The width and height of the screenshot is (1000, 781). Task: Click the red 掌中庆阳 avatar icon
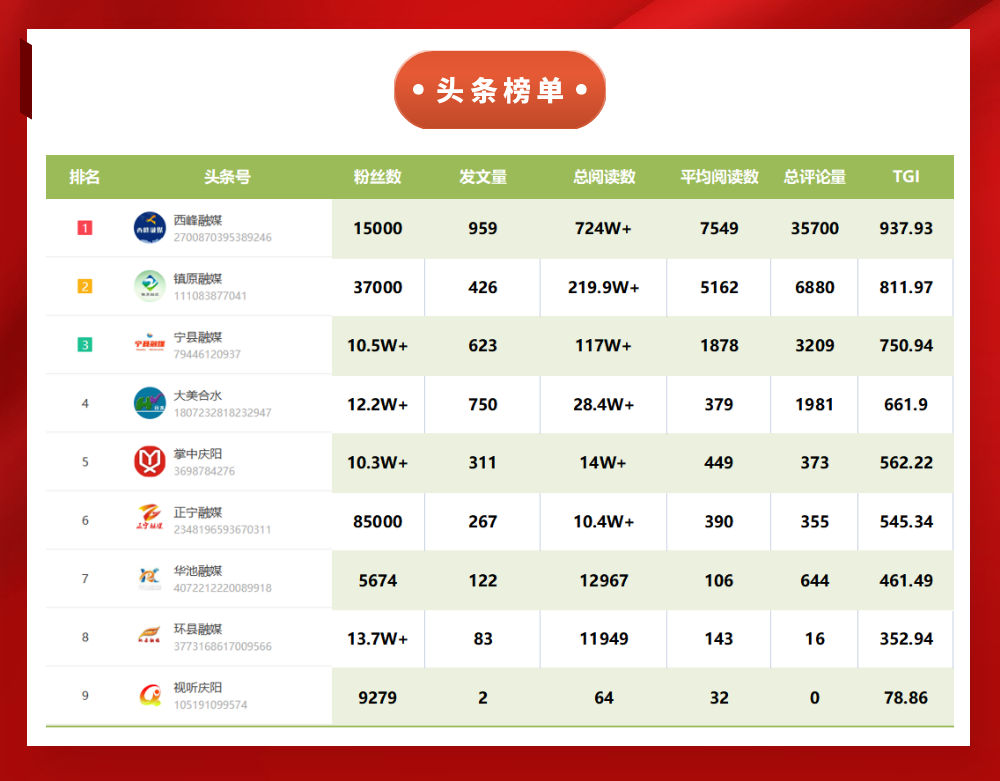pos(150,462)
